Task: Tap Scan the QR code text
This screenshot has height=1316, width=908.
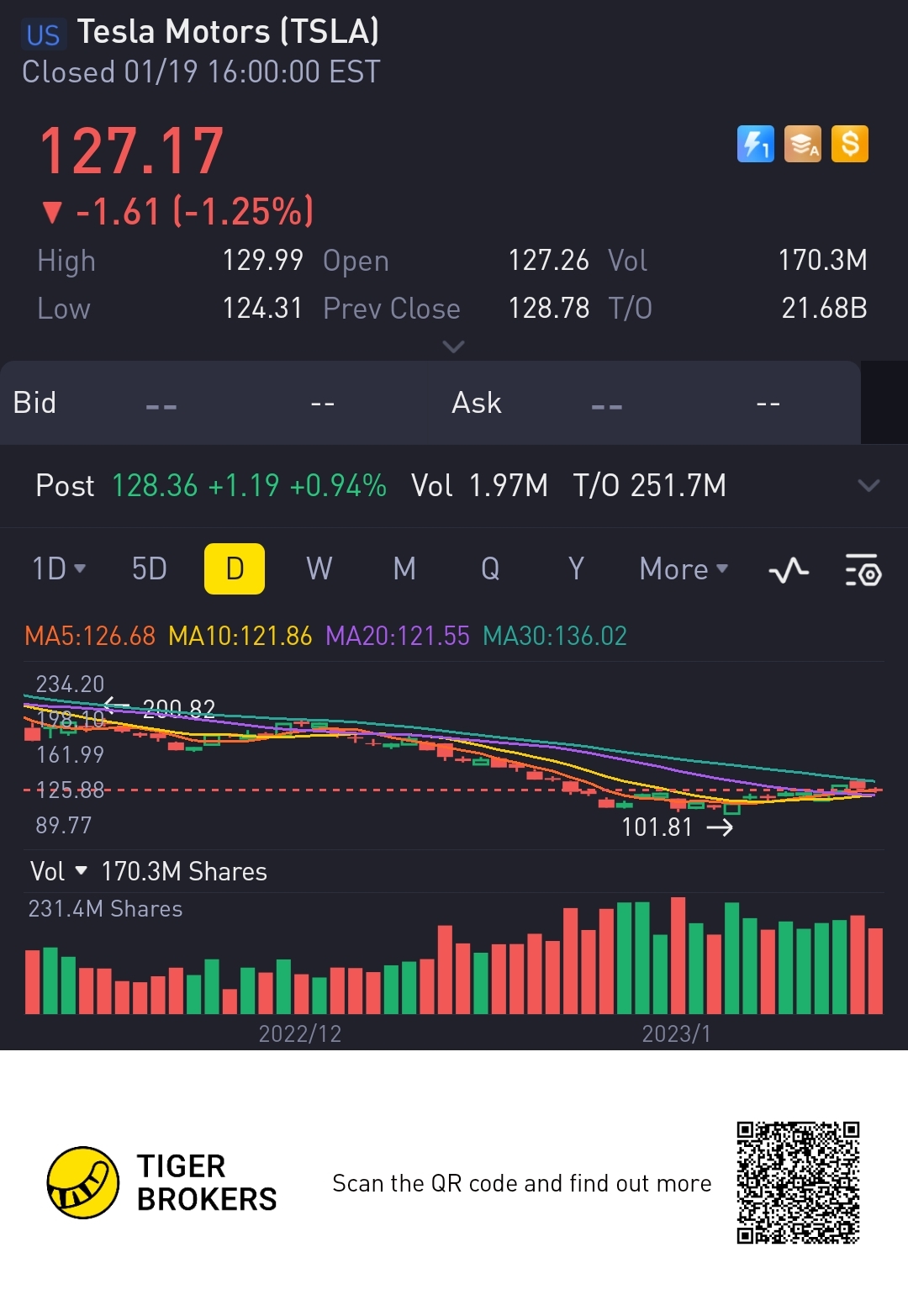Action: point(522,1184)
